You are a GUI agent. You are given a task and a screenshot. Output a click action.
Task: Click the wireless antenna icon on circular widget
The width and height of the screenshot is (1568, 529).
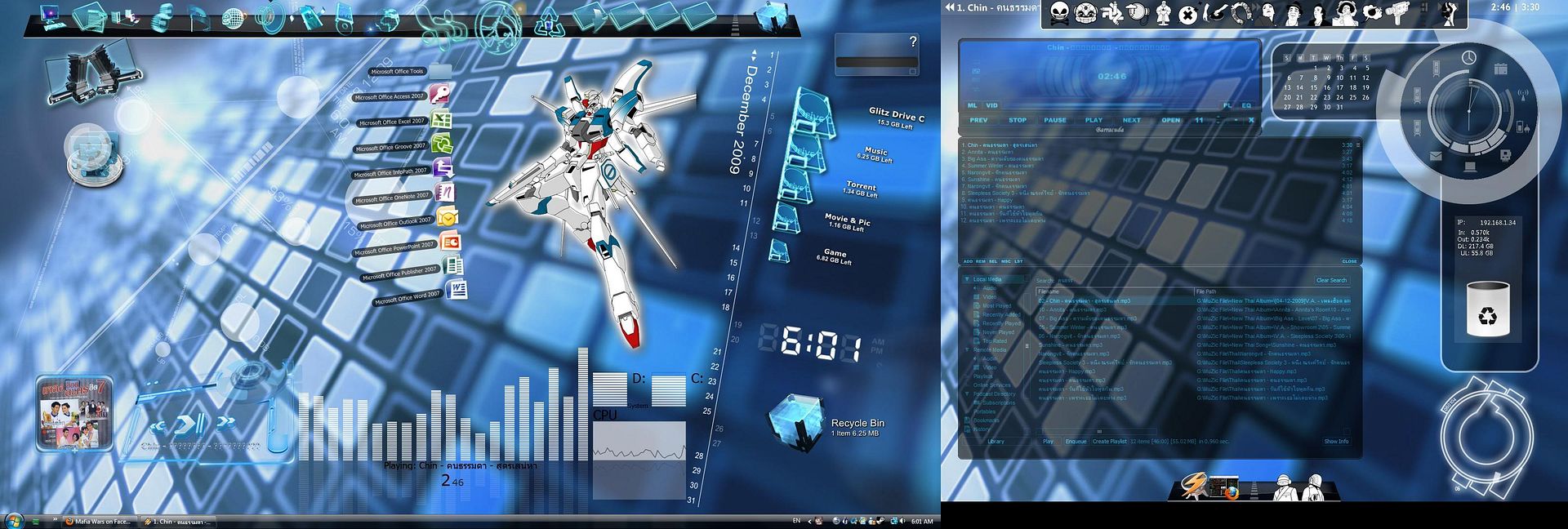point(1522,95)
